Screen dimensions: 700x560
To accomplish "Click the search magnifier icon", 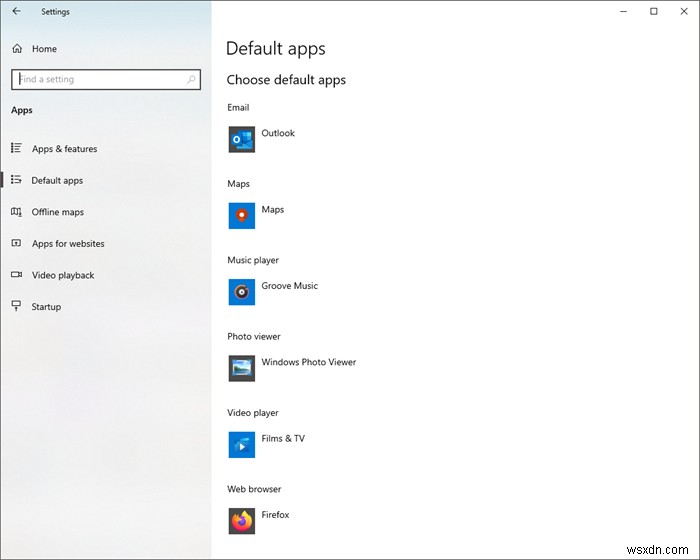I will pos(191,79).
